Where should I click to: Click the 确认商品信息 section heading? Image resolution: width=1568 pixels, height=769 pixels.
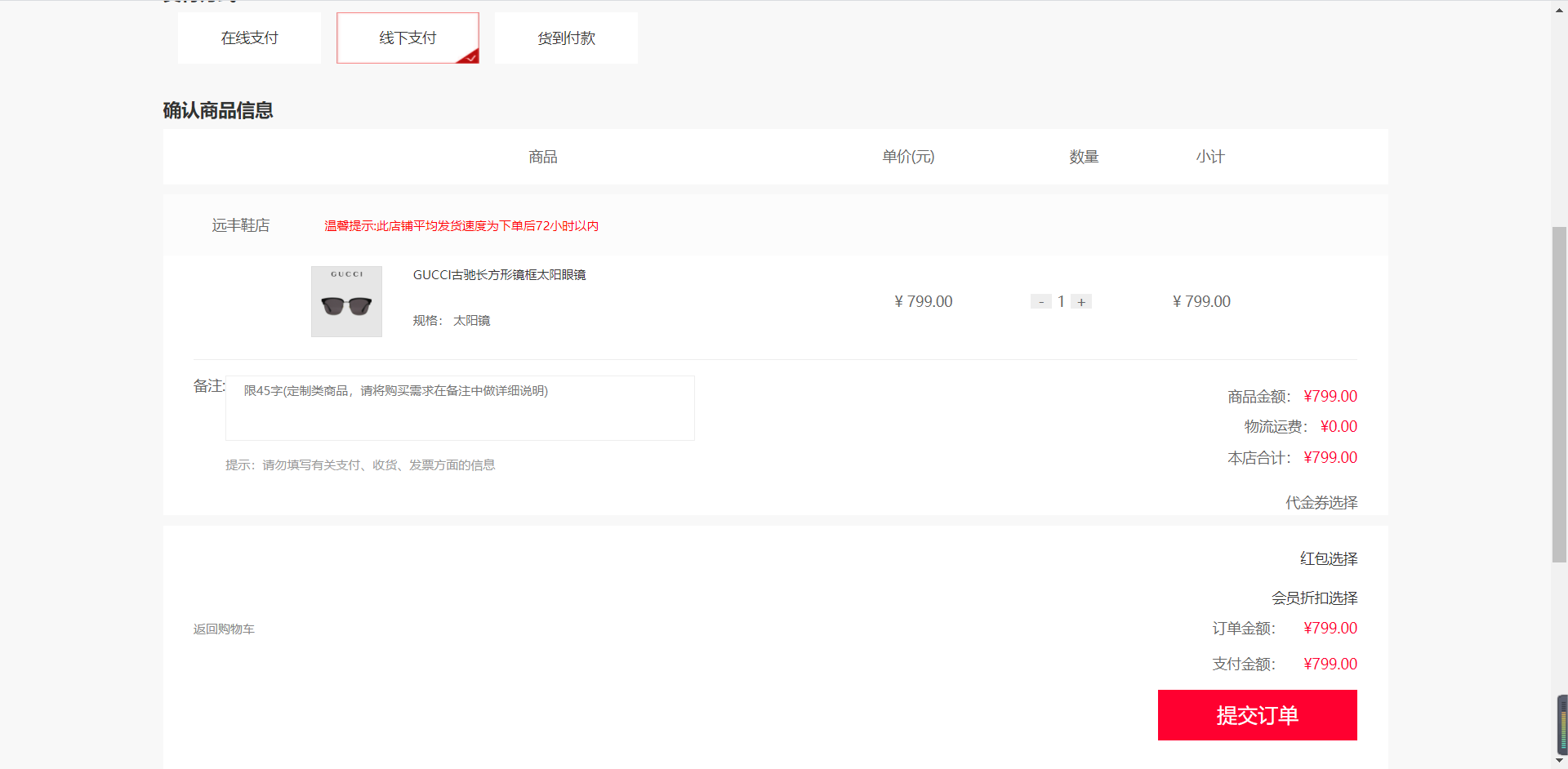[218, 110]
